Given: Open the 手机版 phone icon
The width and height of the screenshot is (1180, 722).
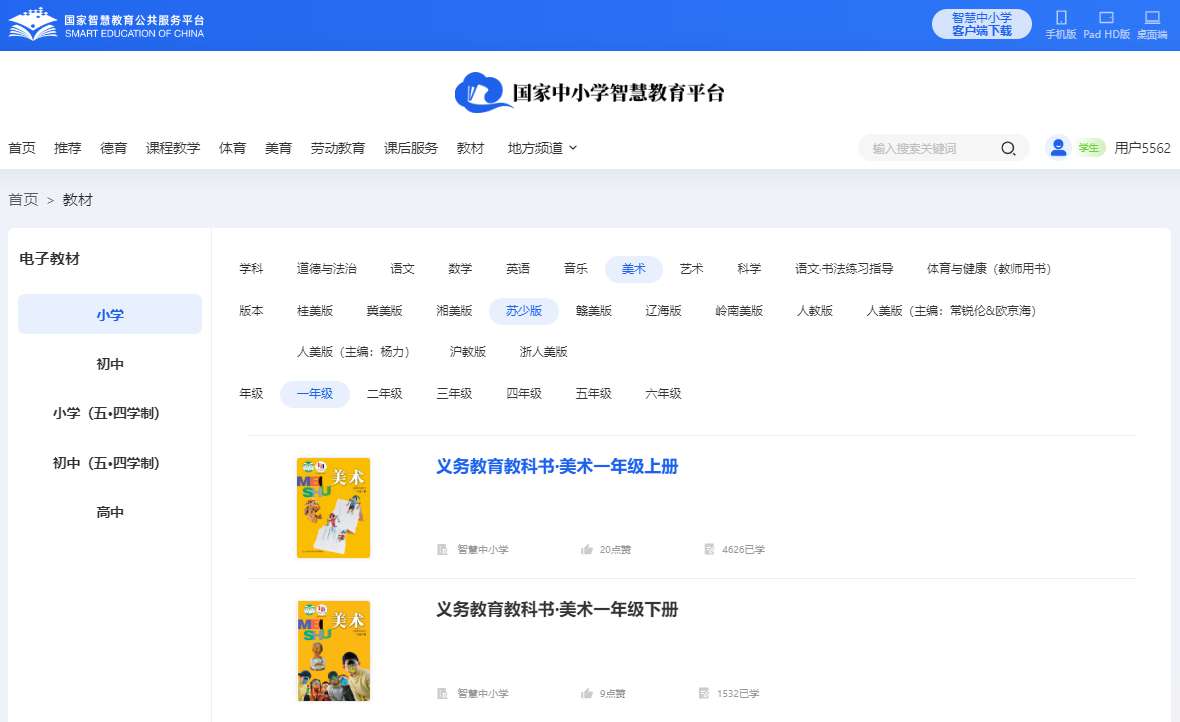Looking at the screenshot, I should [x=1061, y=18].
